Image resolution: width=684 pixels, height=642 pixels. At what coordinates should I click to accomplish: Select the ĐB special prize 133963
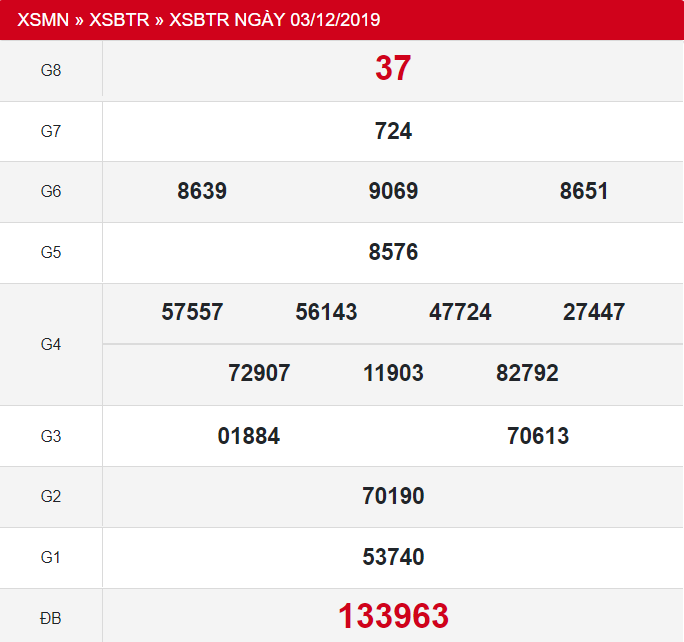(x=393, y=616)
